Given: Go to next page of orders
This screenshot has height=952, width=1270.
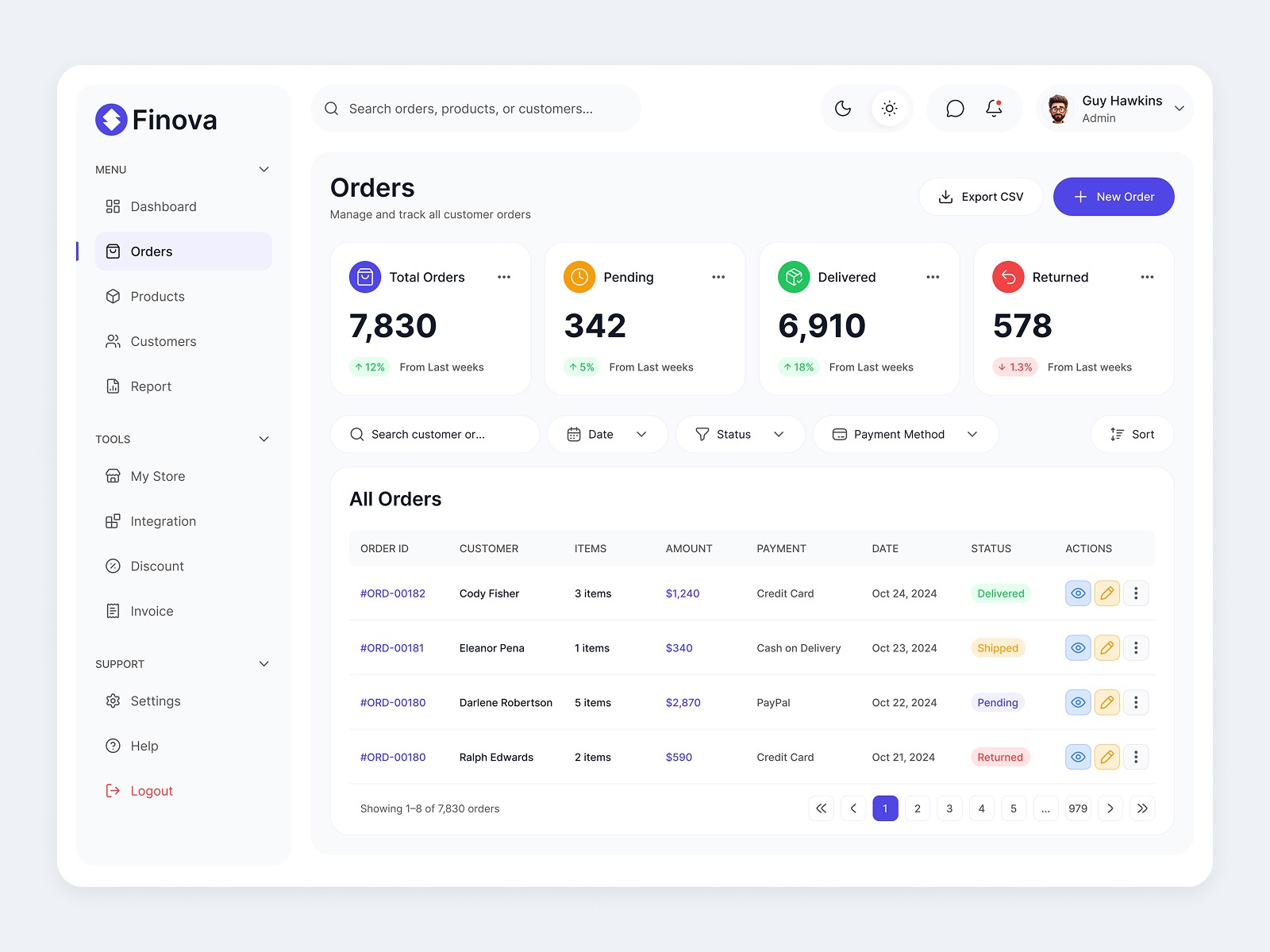Looking at the screenshot, I should 1110,808.
